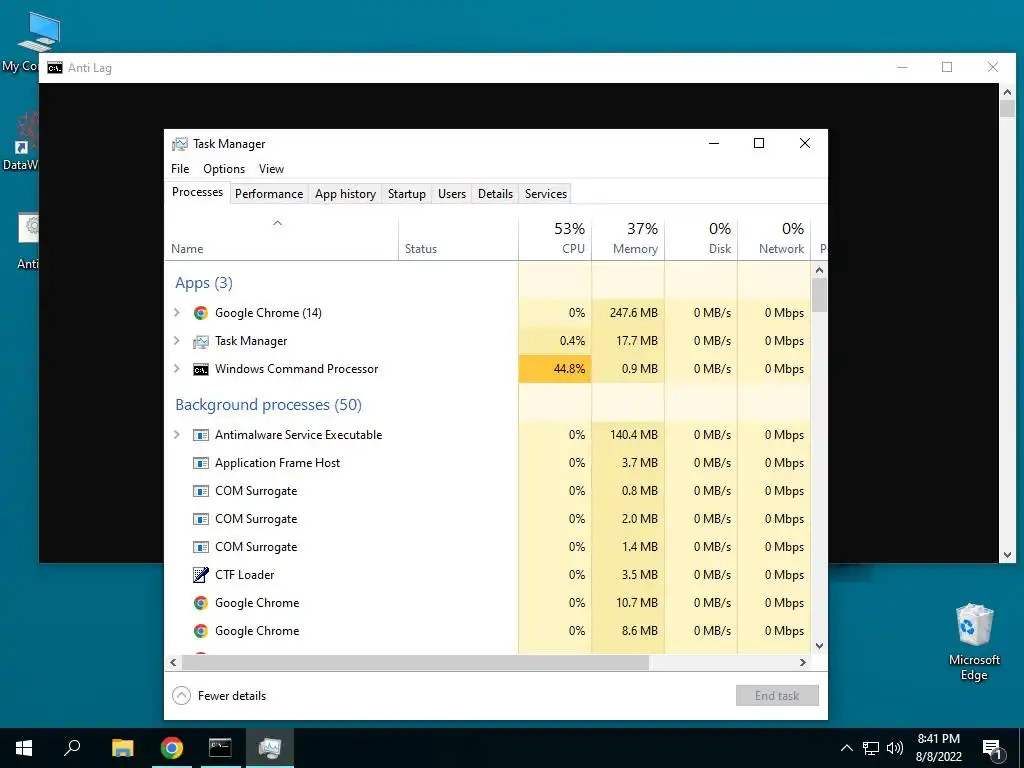Image resolution: width=1024 pixels, height=768 pixels.
Task: Click the Apps (3) group heading
Action: pyautogui.click(x=204, y=283)
